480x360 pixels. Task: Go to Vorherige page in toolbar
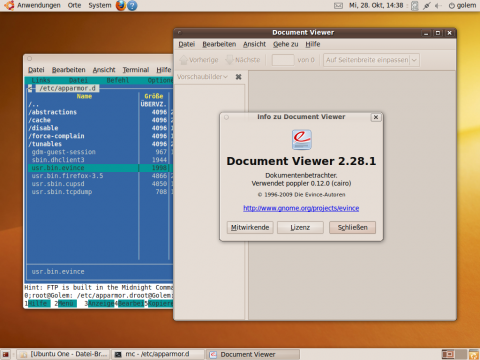point(199,60)
